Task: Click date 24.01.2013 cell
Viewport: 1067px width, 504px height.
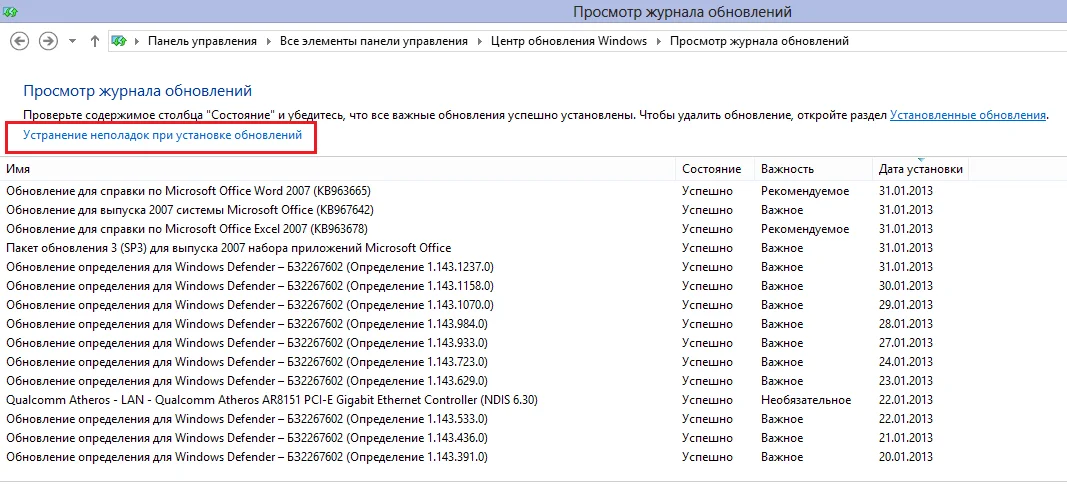Action: coord(906,362)
